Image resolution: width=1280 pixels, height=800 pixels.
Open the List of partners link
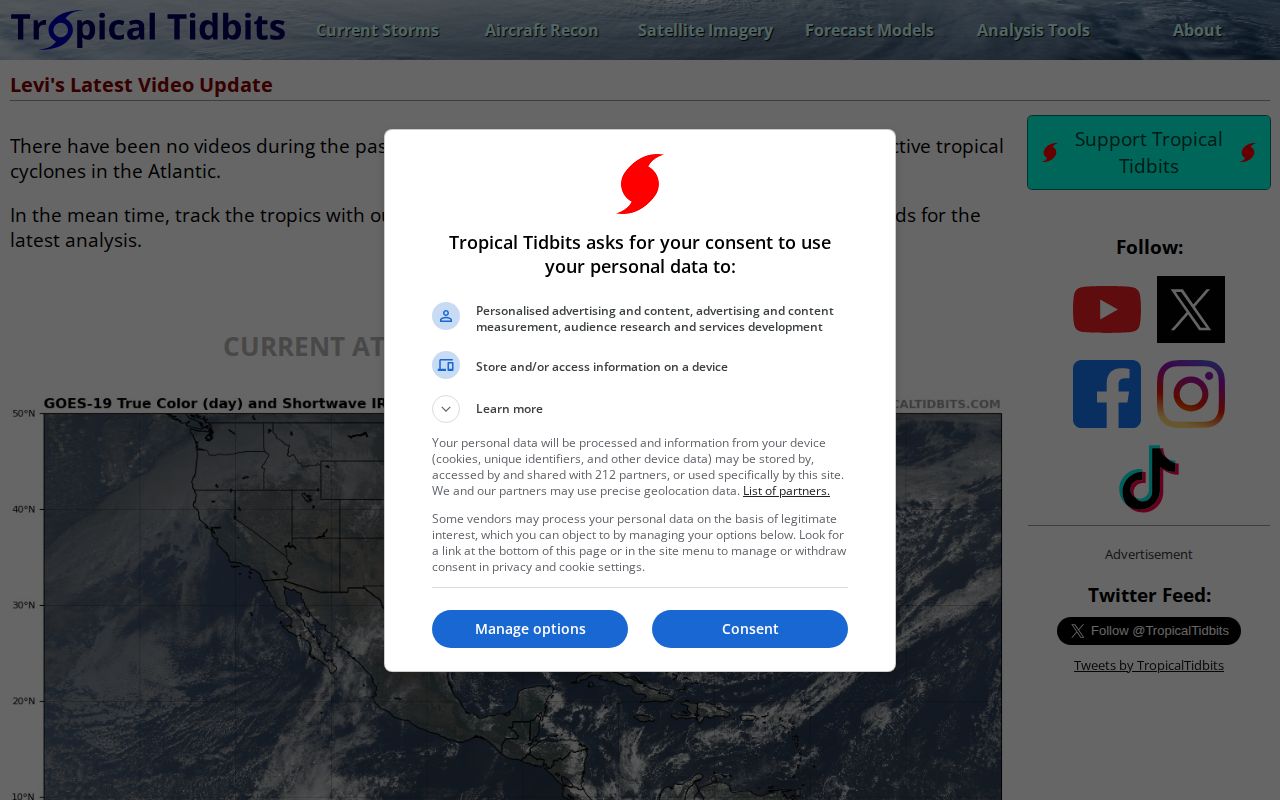tap(786, 491)
